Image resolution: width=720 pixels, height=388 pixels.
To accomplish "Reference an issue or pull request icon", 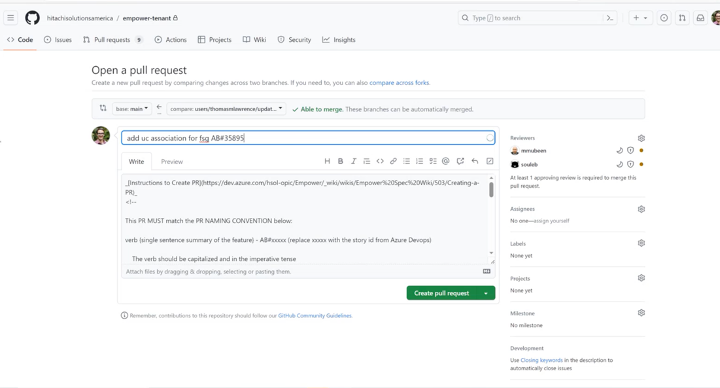I will (x=460, y=161).
